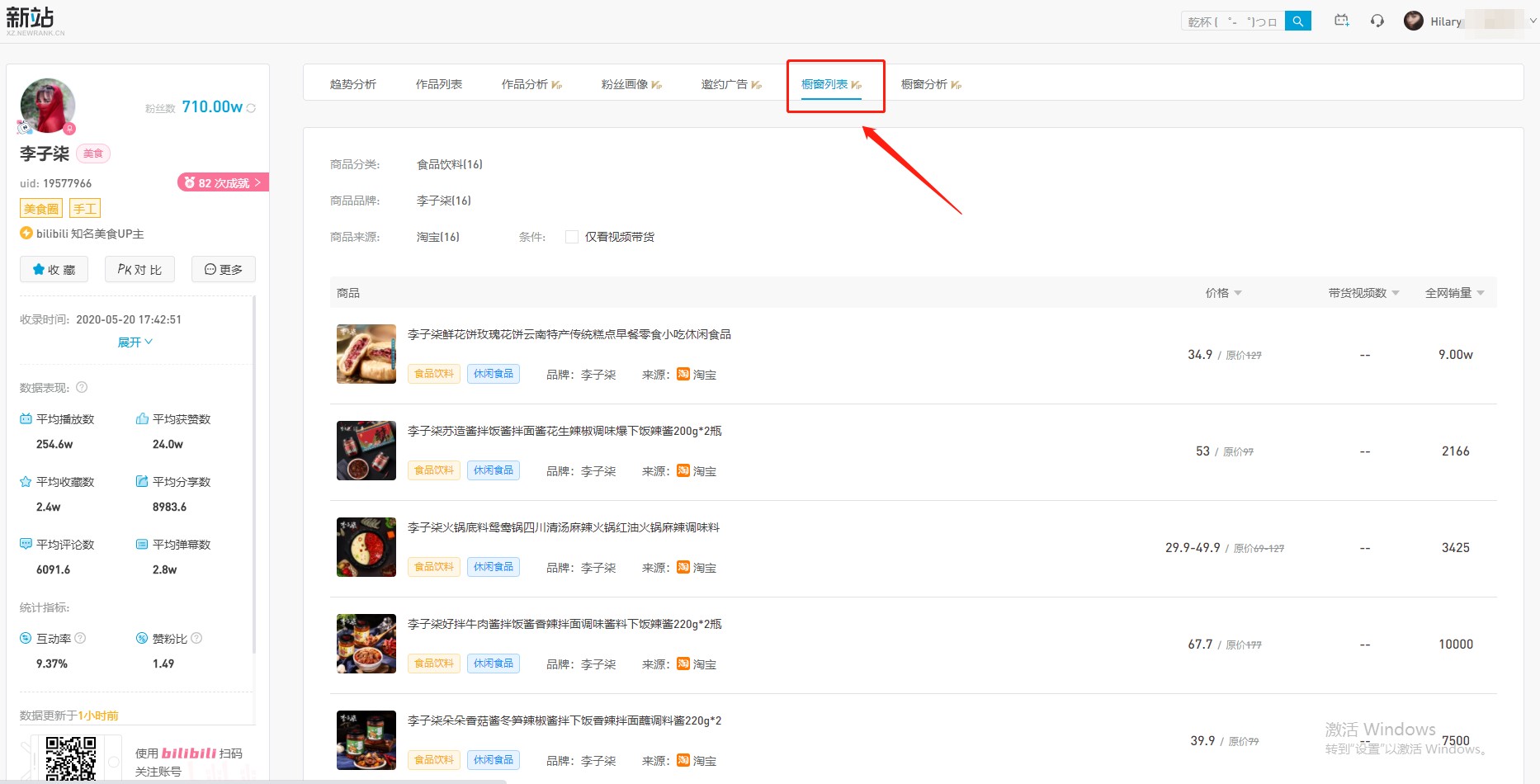Screen dimensions: 1540x784
Task: Switch to the 粉丝画像 tab
Action: 631,84
